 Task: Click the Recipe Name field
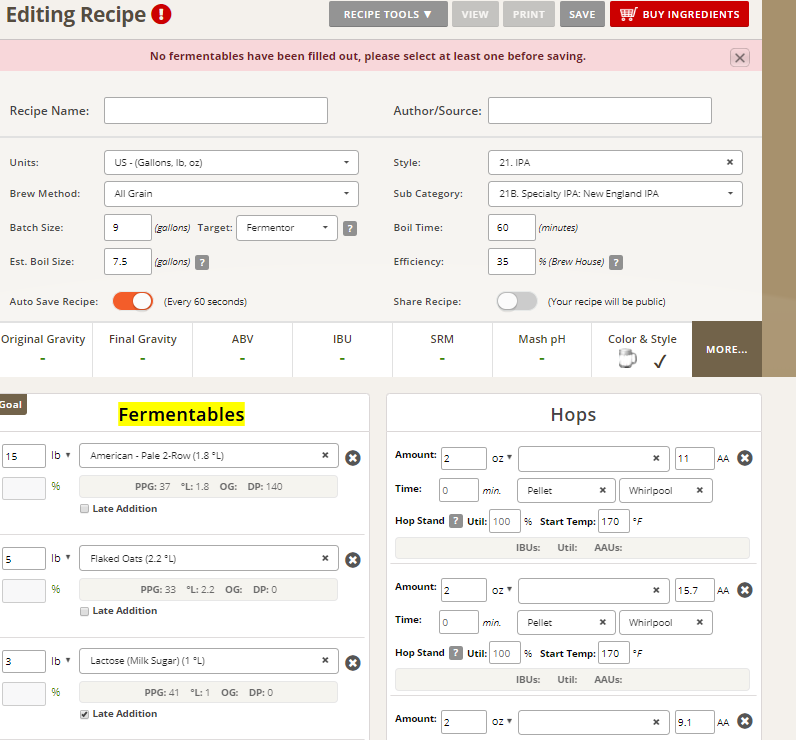coord(216,111)
